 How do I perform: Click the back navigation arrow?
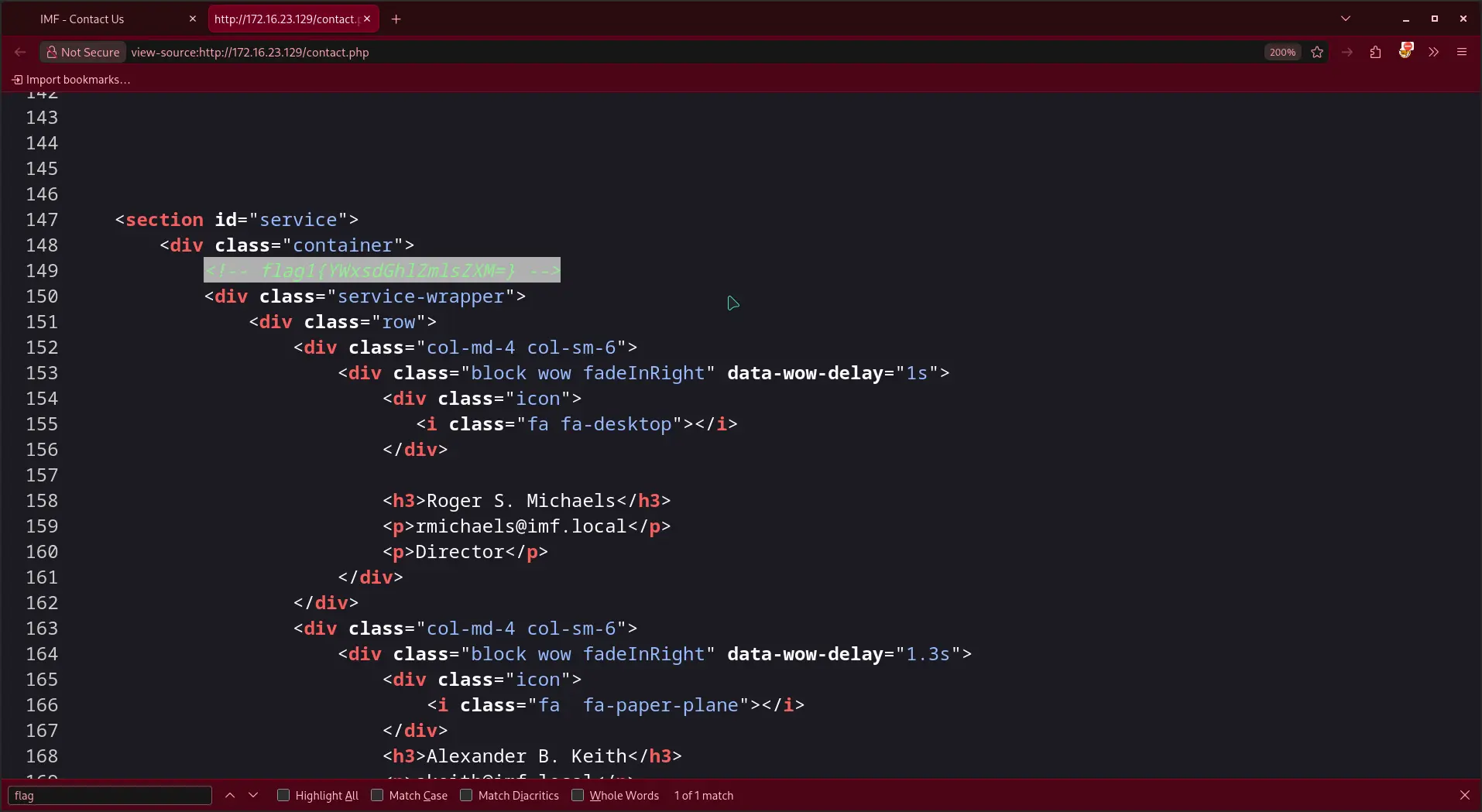tap(20, 52)
